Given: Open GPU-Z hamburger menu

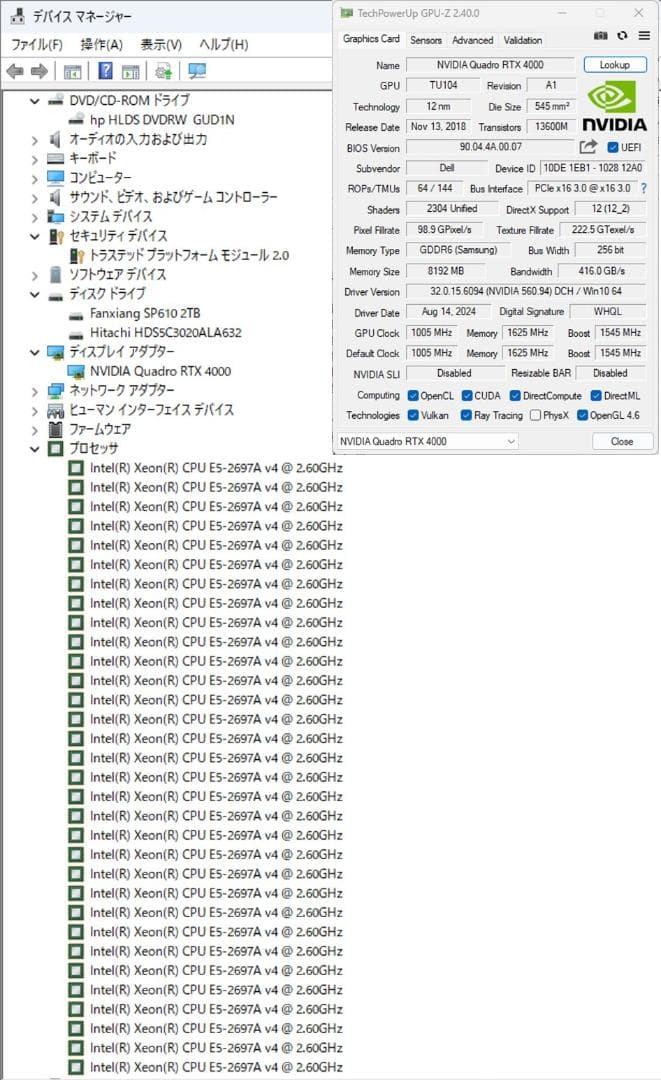Looking at the screenshot, I should (x=644, y=36).
